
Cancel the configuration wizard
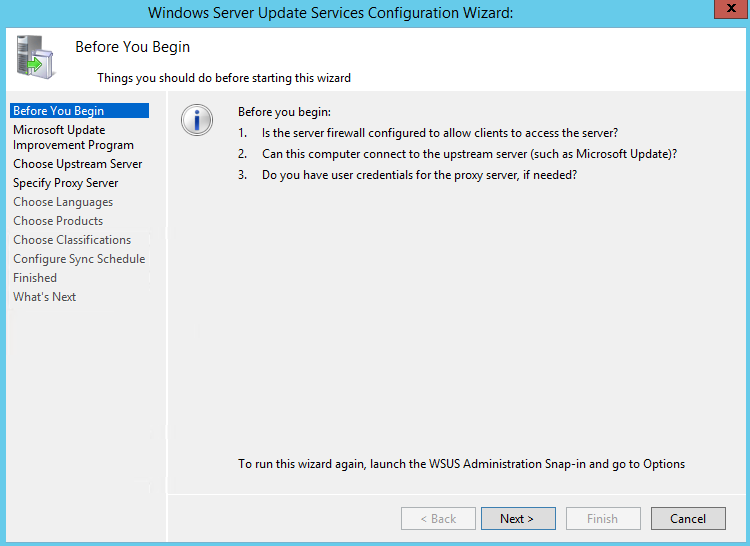[x=688, y=519]
